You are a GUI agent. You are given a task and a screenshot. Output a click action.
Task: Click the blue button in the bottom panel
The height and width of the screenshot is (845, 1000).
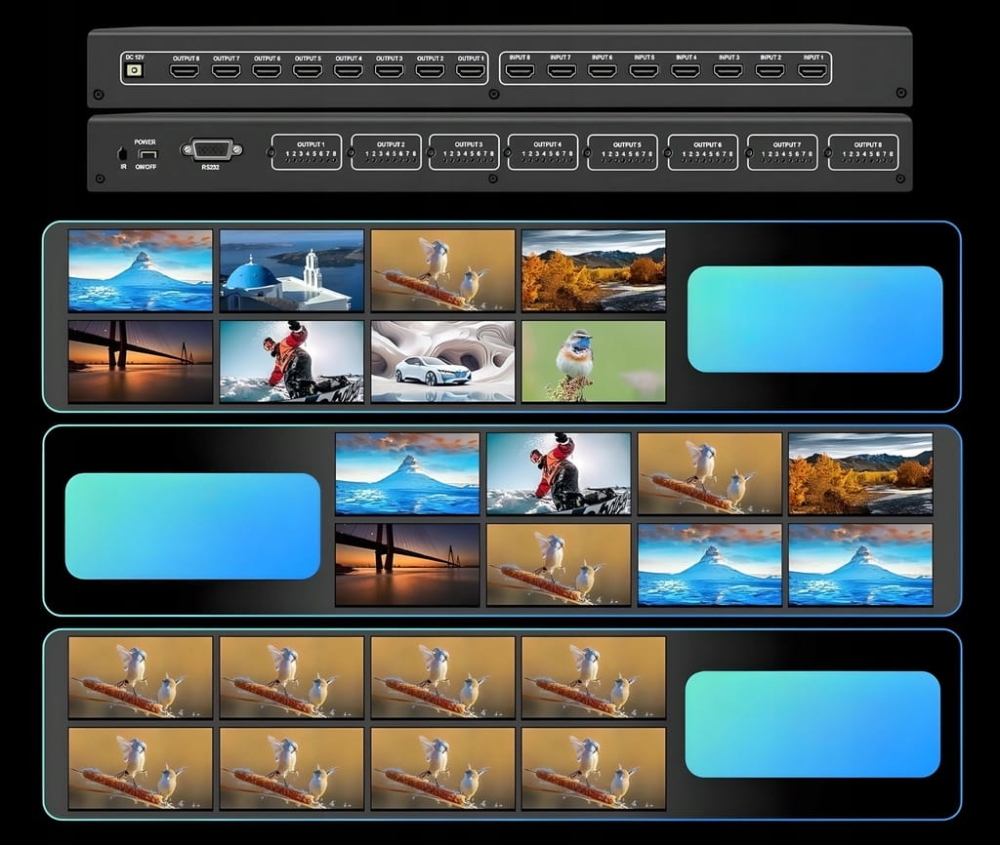[812, 724]
